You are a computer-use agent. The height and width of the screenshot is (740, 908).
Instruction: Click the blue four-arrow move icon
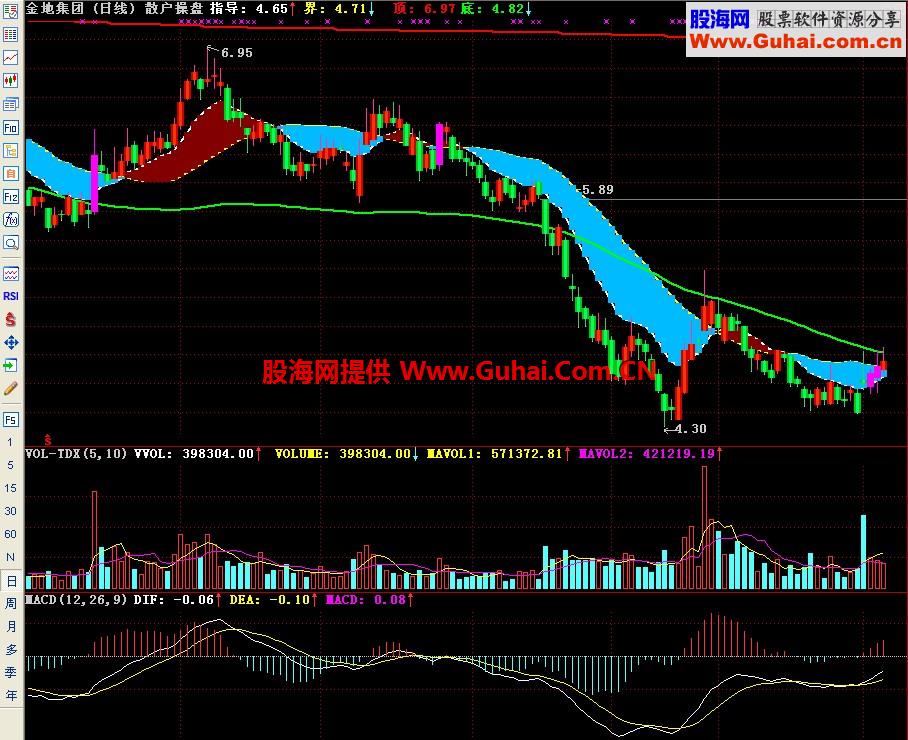point(10,342)
